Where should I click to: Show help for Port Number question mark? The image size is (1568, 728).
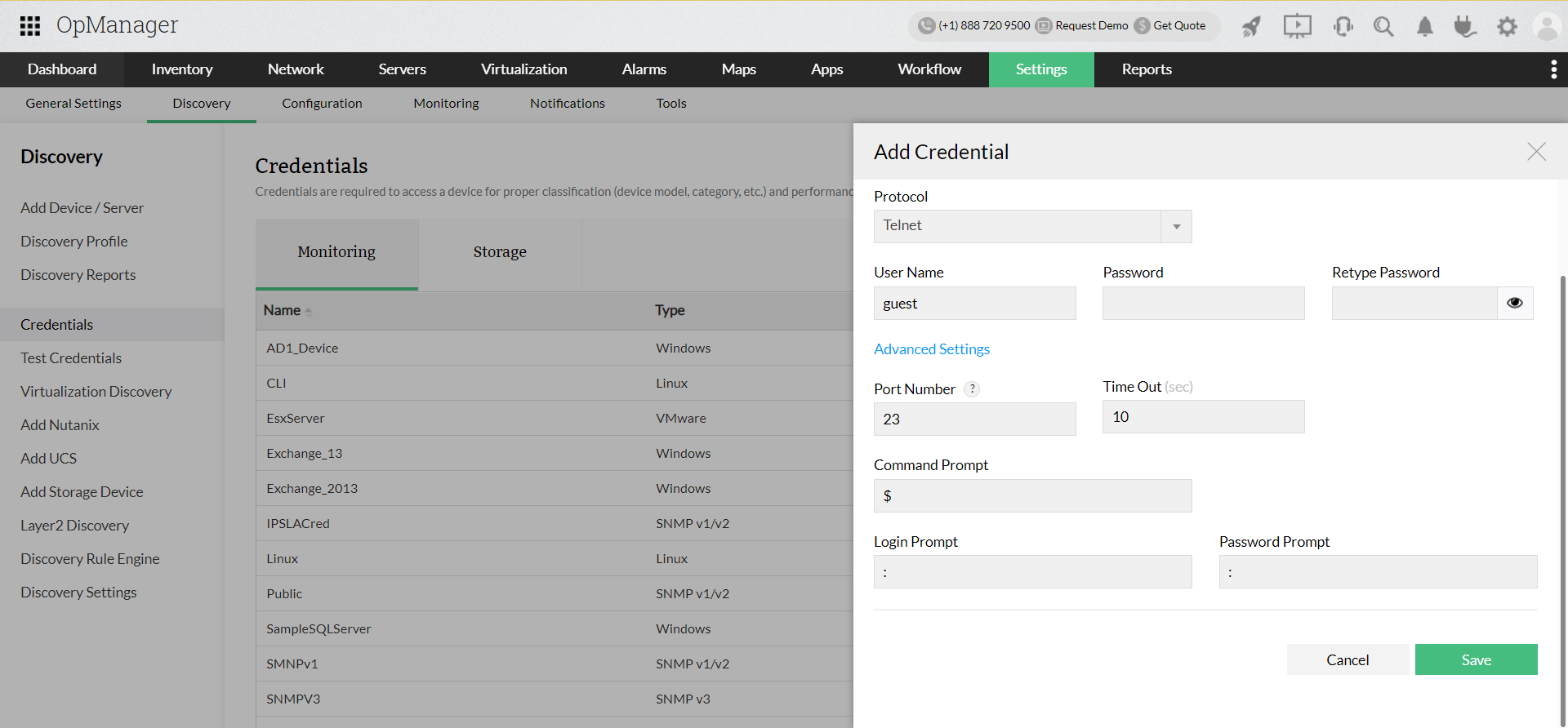[x=972, y=389]
